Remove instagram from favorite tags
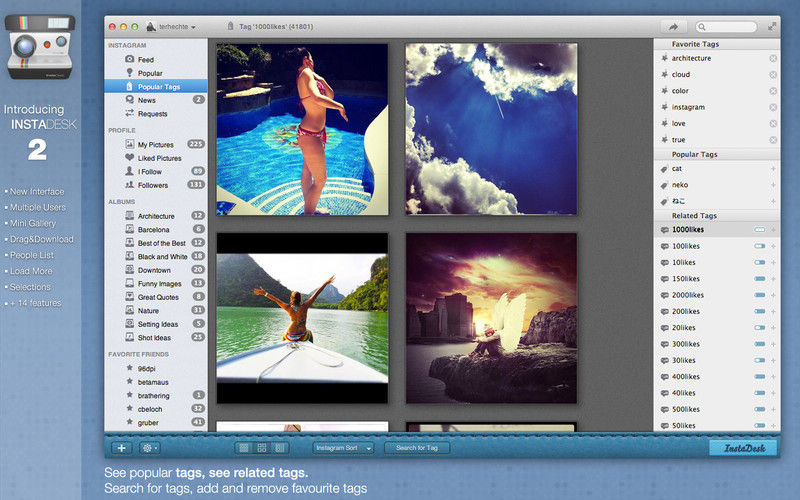 (773, 108)
